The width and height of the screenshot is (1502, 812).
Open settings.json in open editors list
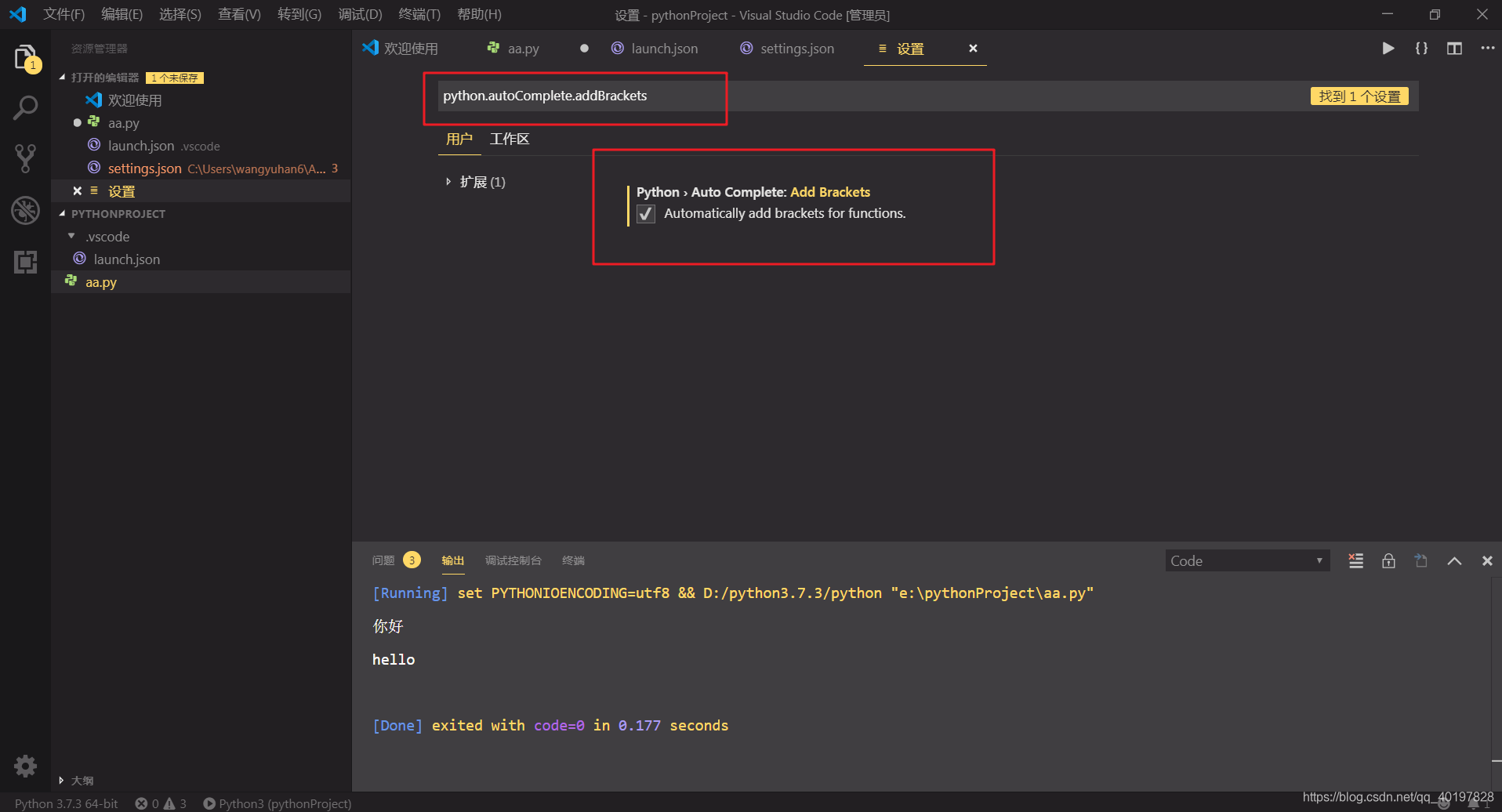click(x=145, y=169)
